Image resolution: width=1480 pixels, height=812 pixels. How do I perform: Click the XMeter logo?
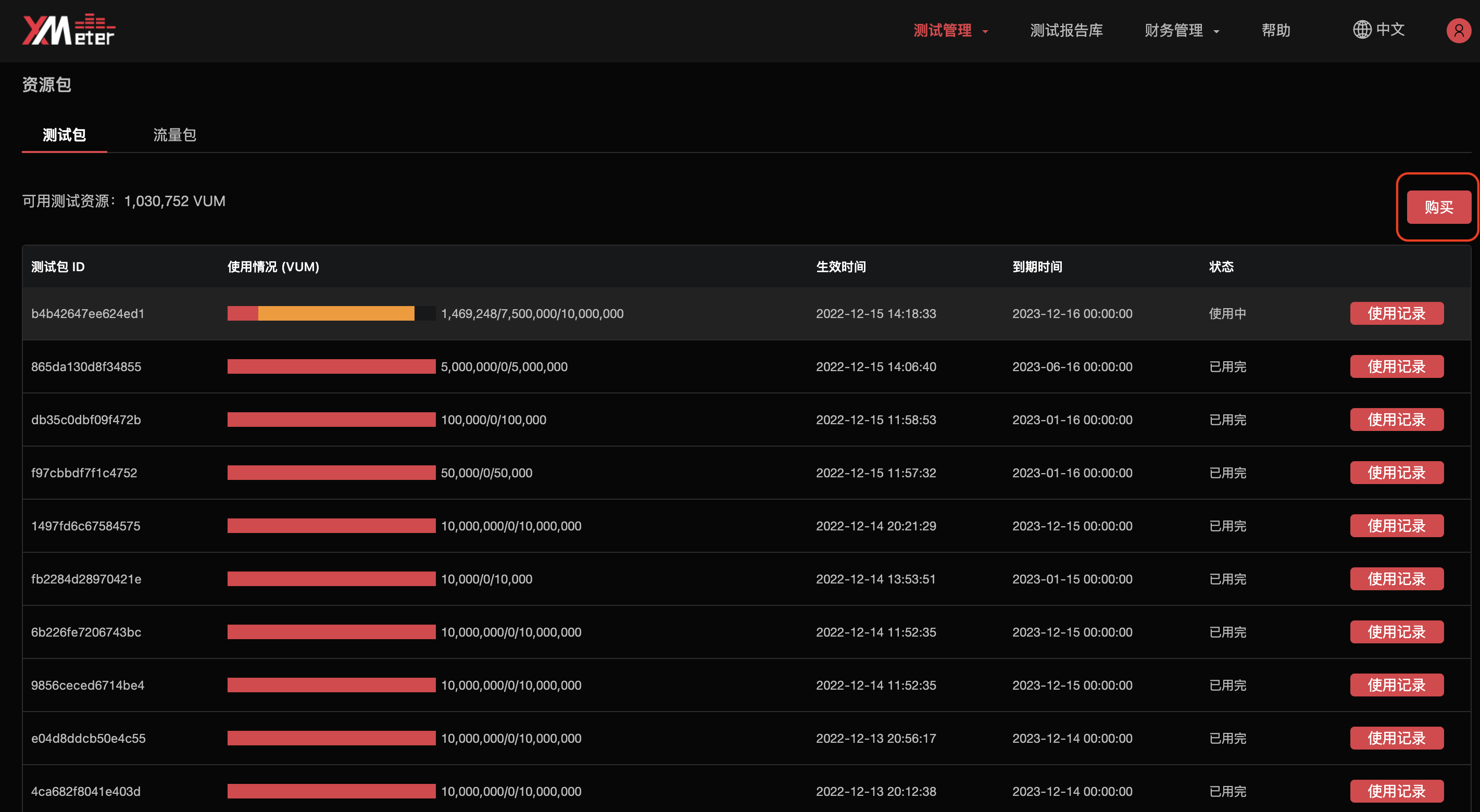tap(69, 30)
